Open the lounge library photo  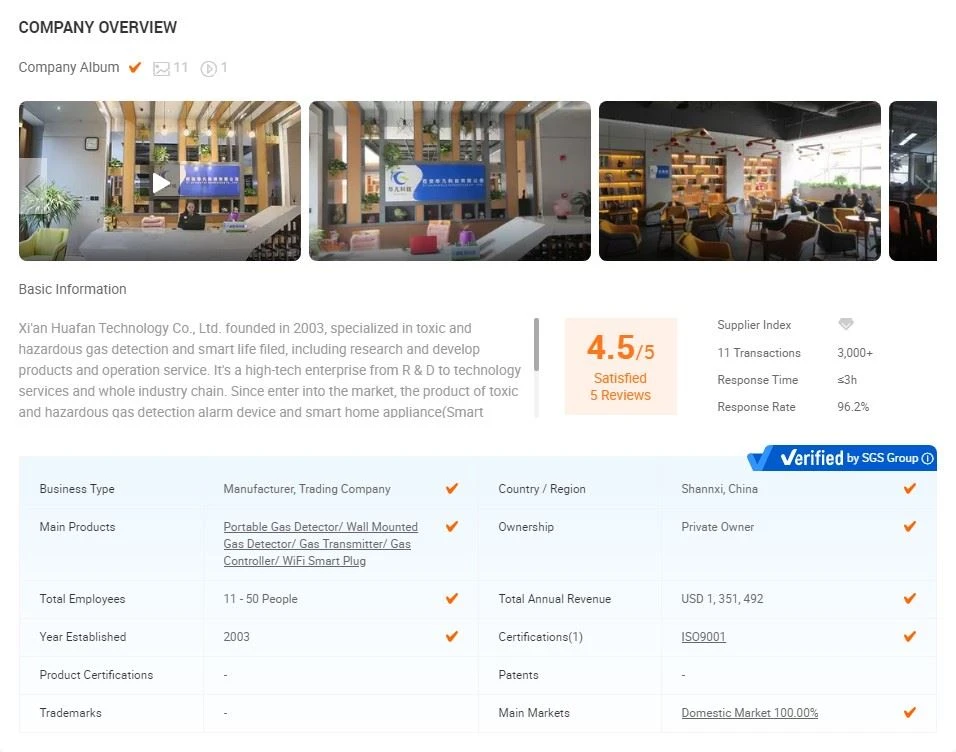[x=740, y=181]
